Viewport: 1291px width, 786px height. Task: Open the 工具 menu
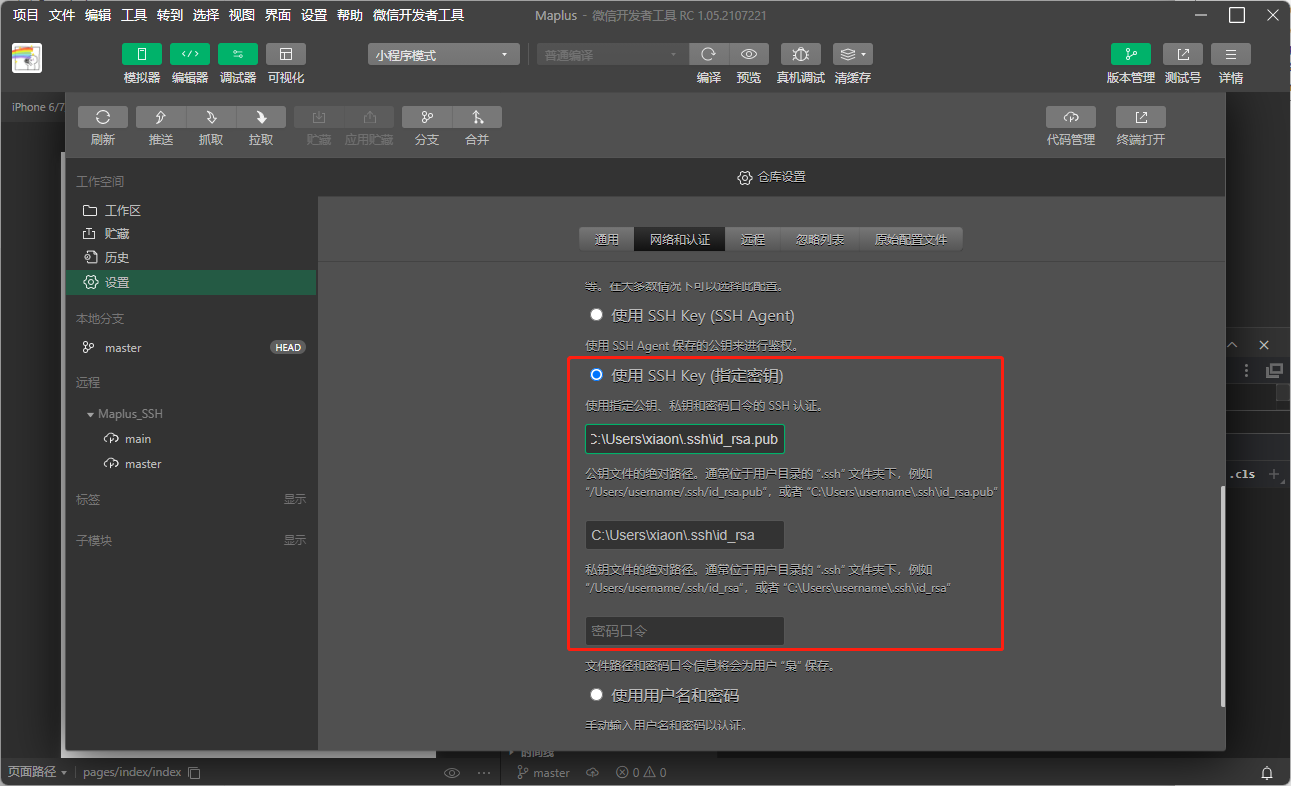(x=134, y=15)
